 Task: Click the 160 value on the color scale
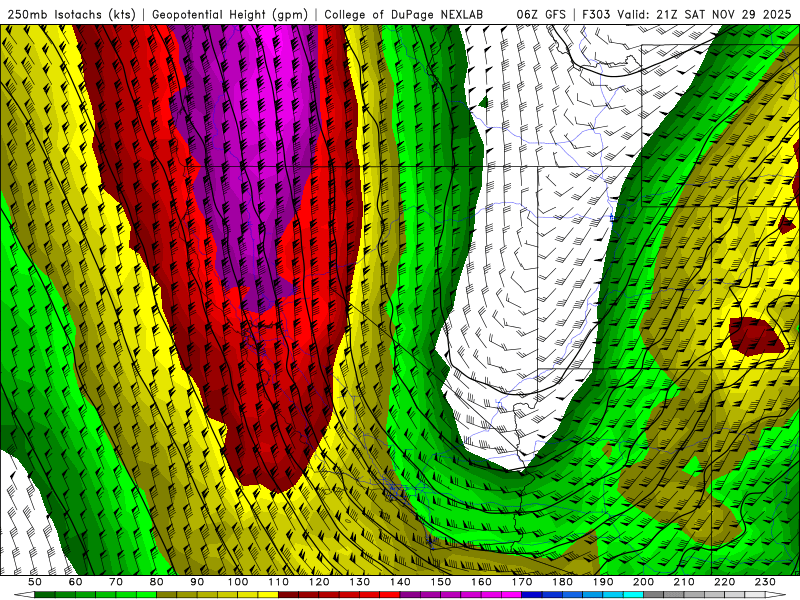pyautogui.click(x=481, y=582)
